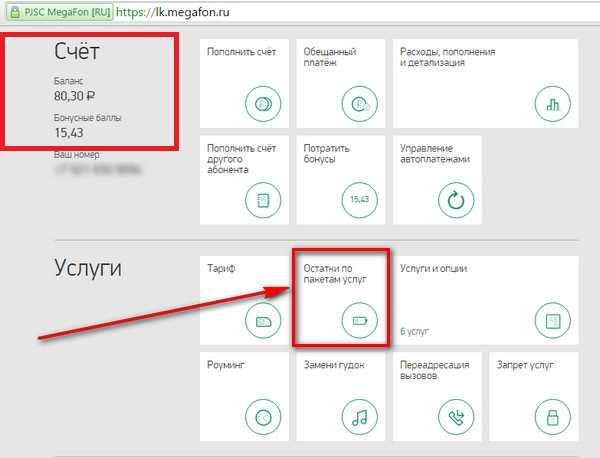The height and width of the screenshot is (458, 600).
Task: Click the grid icon in Услуги и опции
Action: (x=553, y=320)
